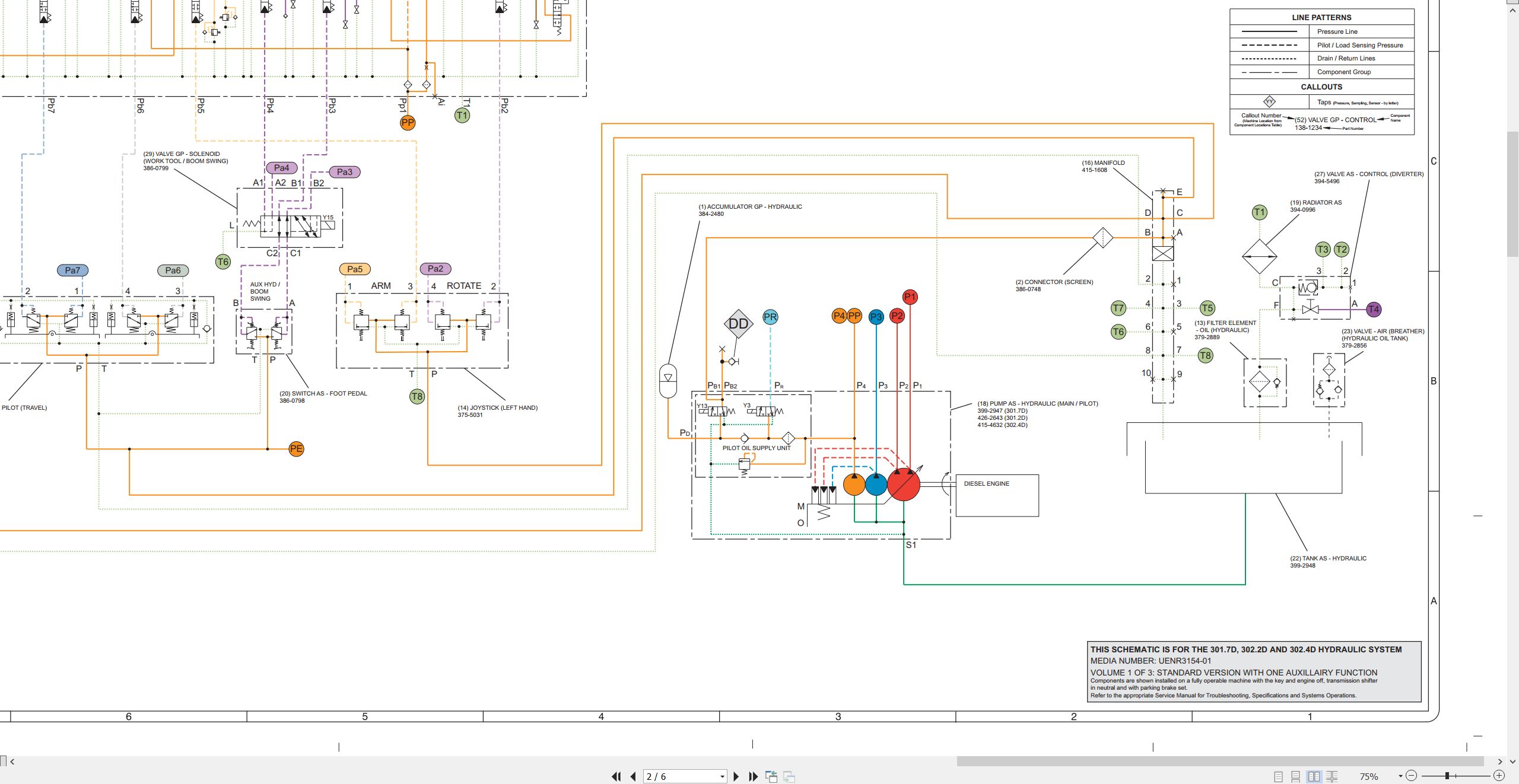Go to the previous page

pos(633,776)
